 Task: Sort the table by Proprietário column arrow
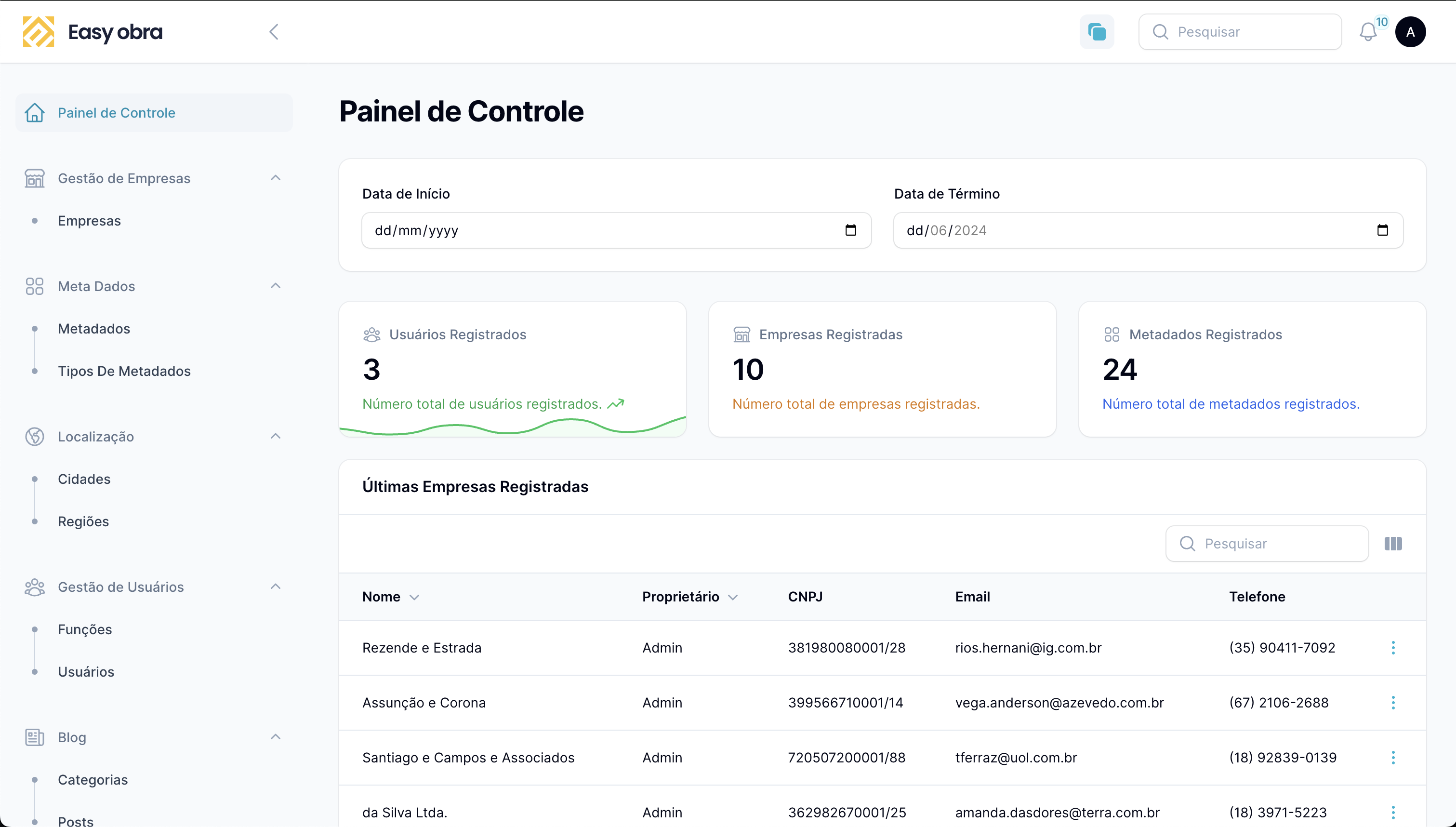point(733,598)
